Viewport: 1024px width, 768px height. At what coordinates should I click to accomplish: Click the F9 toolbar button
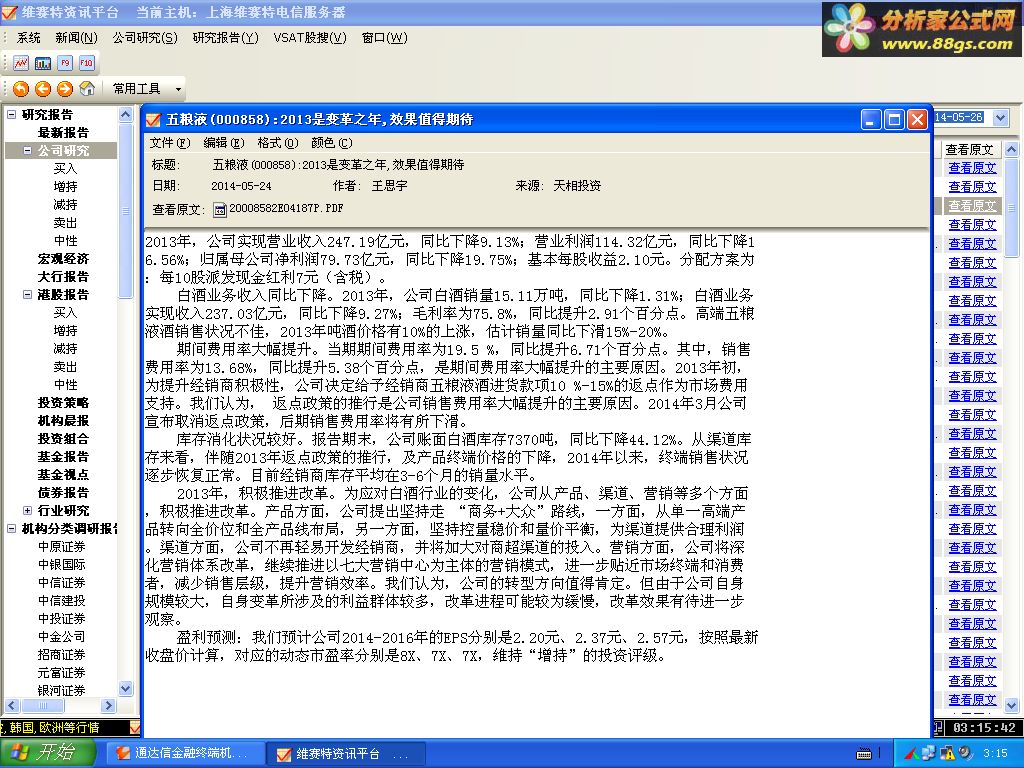pos(65,63)
